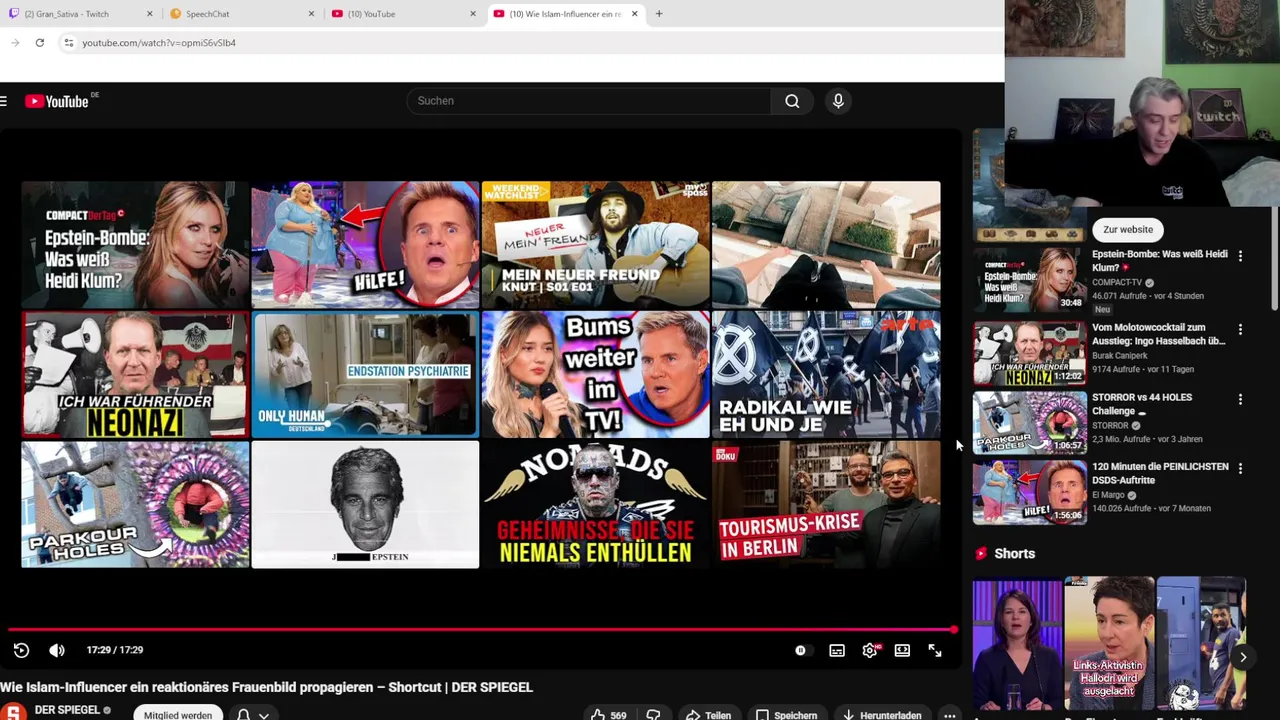Start voice search with microphone icon
The width and height of the screenshot is (1280, 720).
pos(838,101)
